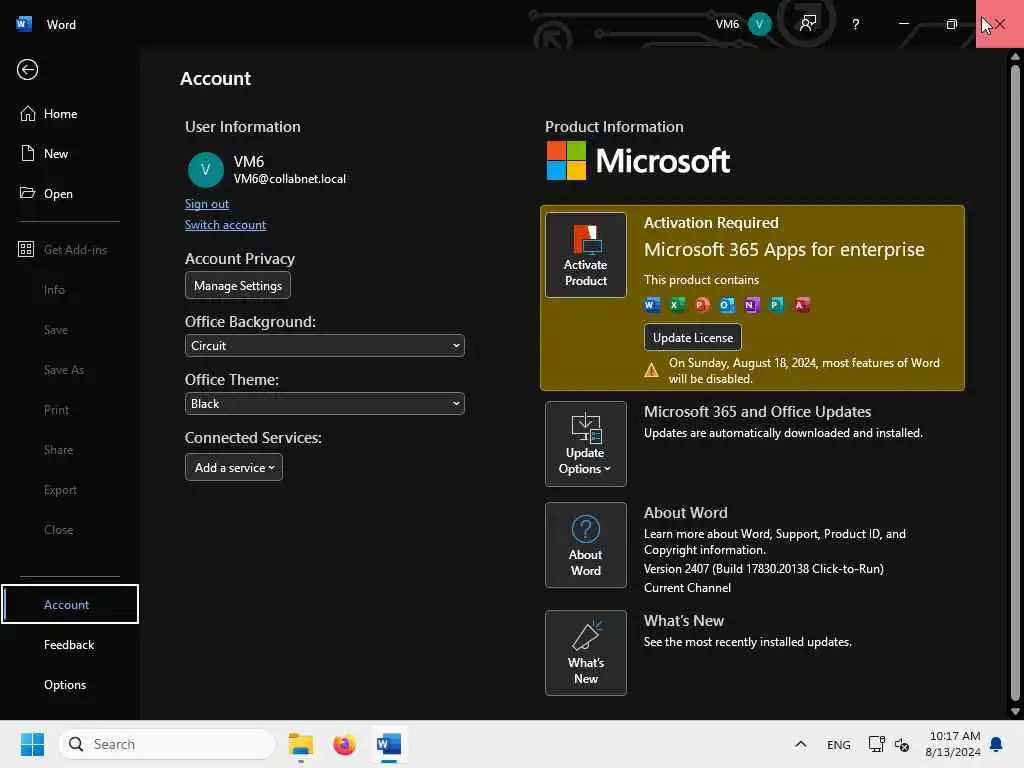Open the Feedback page
This screenshot has height=768, width=1024.
pos(69,645)
